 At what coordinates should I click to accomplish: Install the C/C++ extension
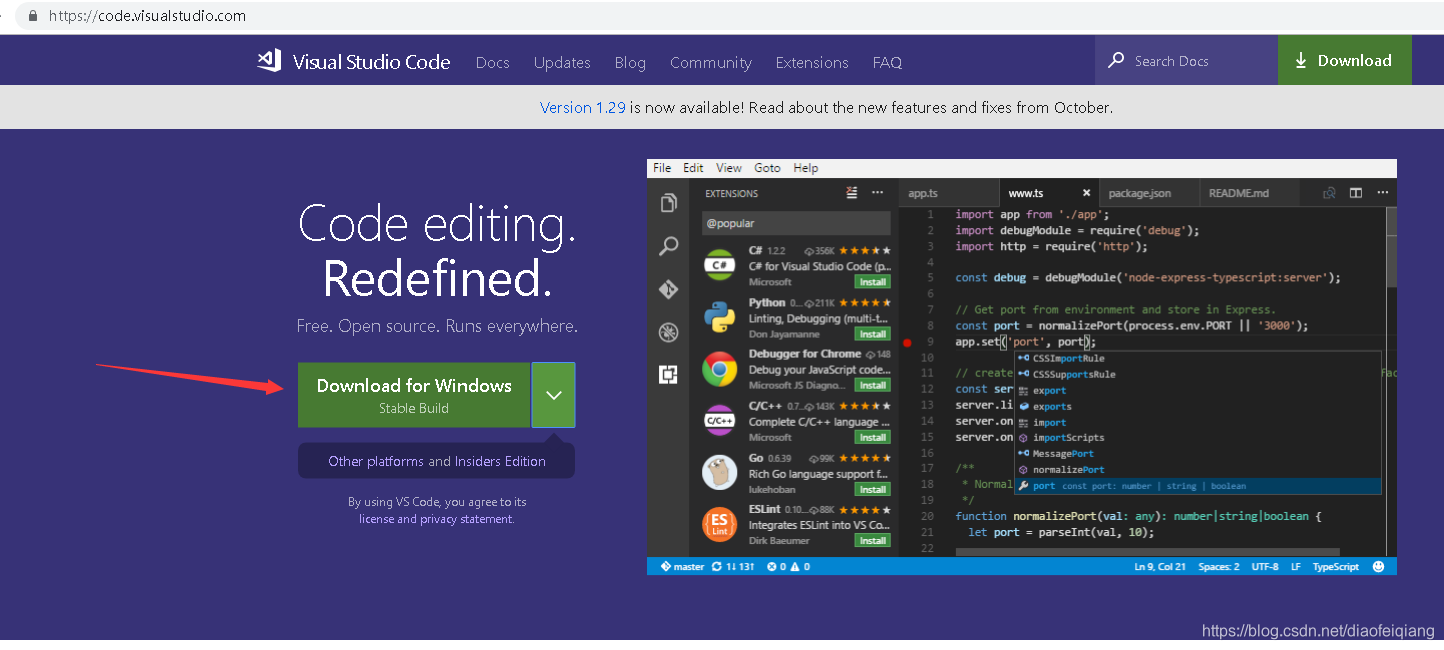click(872, 437)
